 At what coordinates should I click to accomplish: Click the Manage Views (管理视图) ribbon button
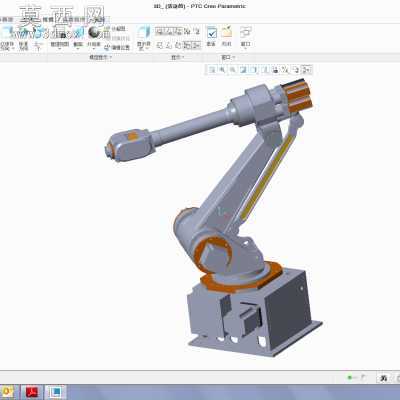[60, 38]
